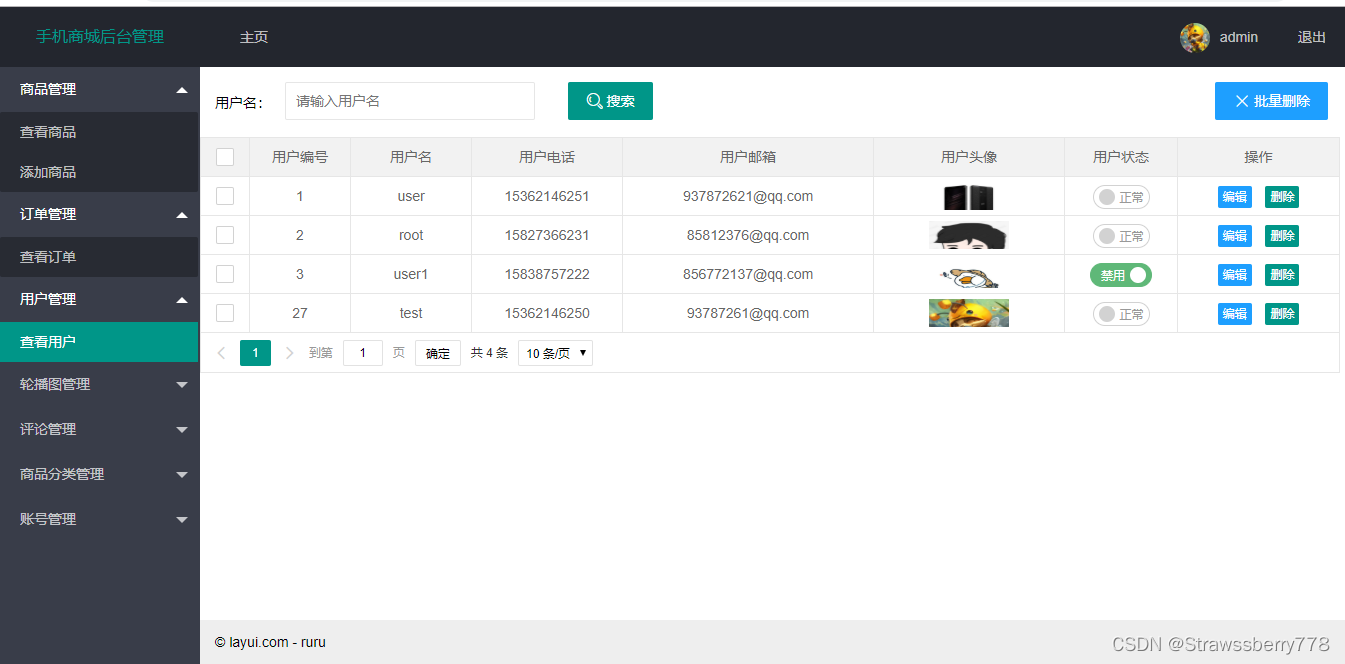Click the next page arrow in pagination
Image resolution: width=1345 pixels, height=664 pixels.
coord(290,353)
